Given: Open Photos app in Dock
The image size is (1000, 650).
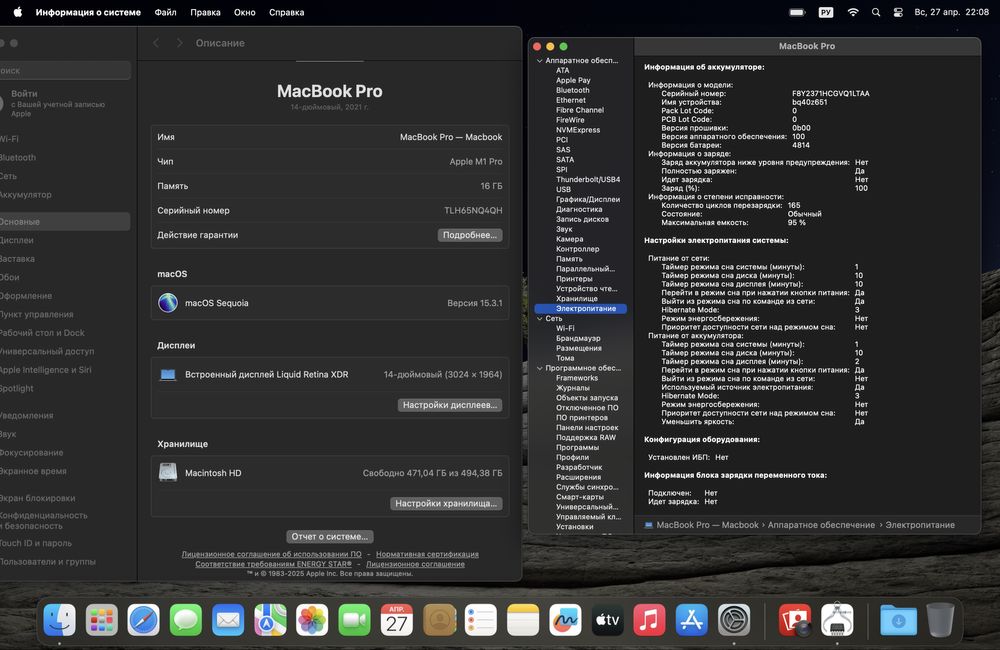Looking at the screenshot, I should (312, 619).
